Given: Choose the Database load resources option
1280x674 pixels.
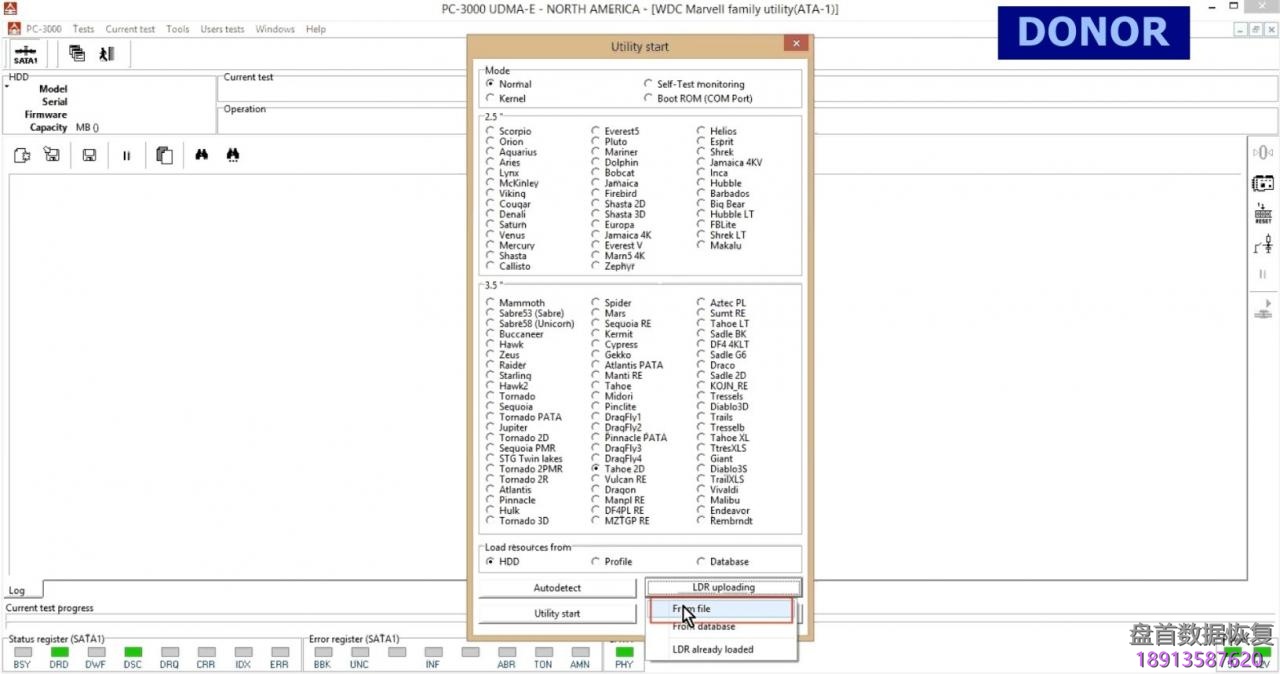Looking at the screenshot, I should [x=701, y=562].
